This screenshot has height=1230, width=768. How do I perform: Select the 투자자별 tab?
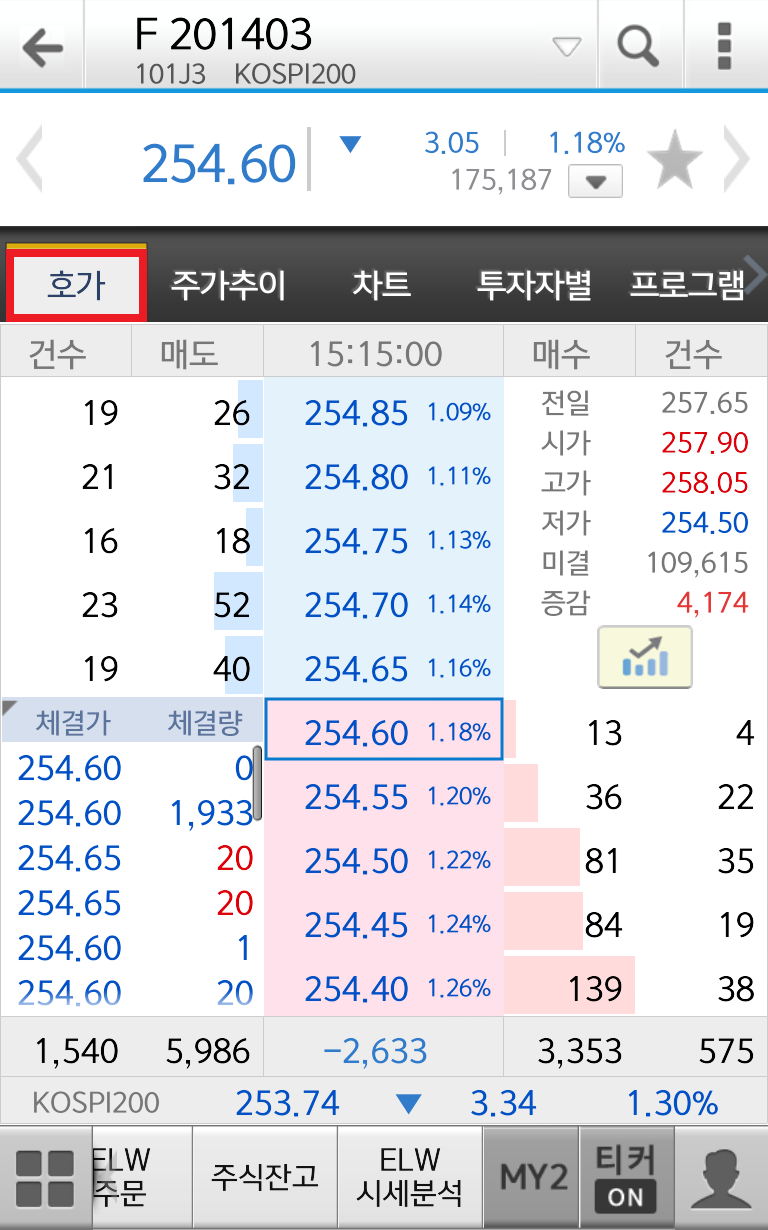(x=533, y=286)
